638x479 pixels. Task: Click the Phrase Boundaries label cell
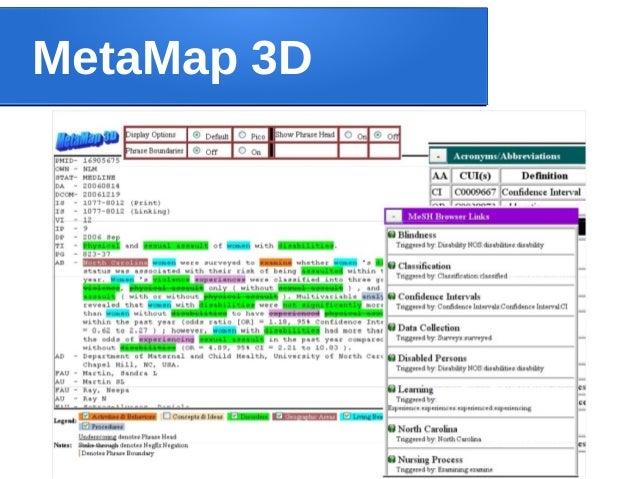pyautogui.click(x=155, y=151)
